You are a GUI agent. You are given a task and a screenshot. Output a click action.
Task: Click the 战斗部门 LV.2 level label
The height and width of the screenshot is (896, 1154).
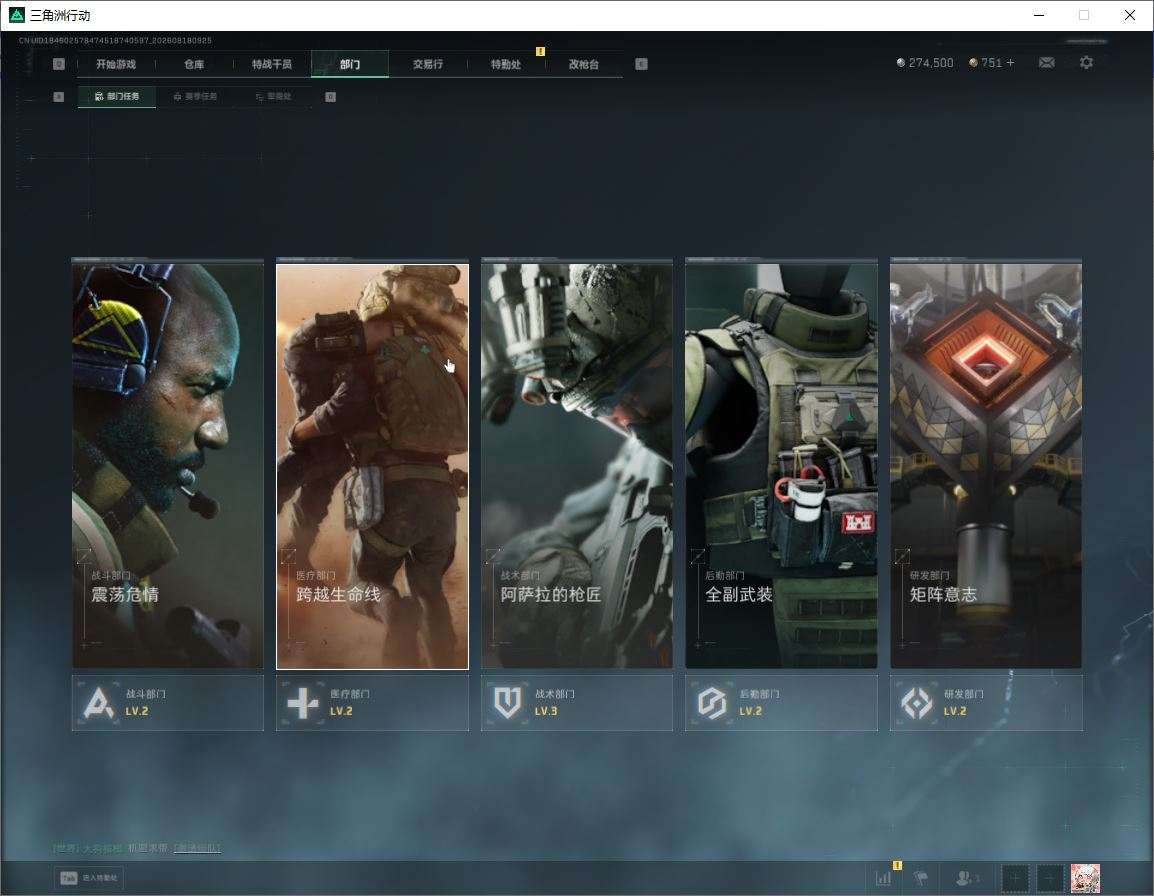coord(137,711)
